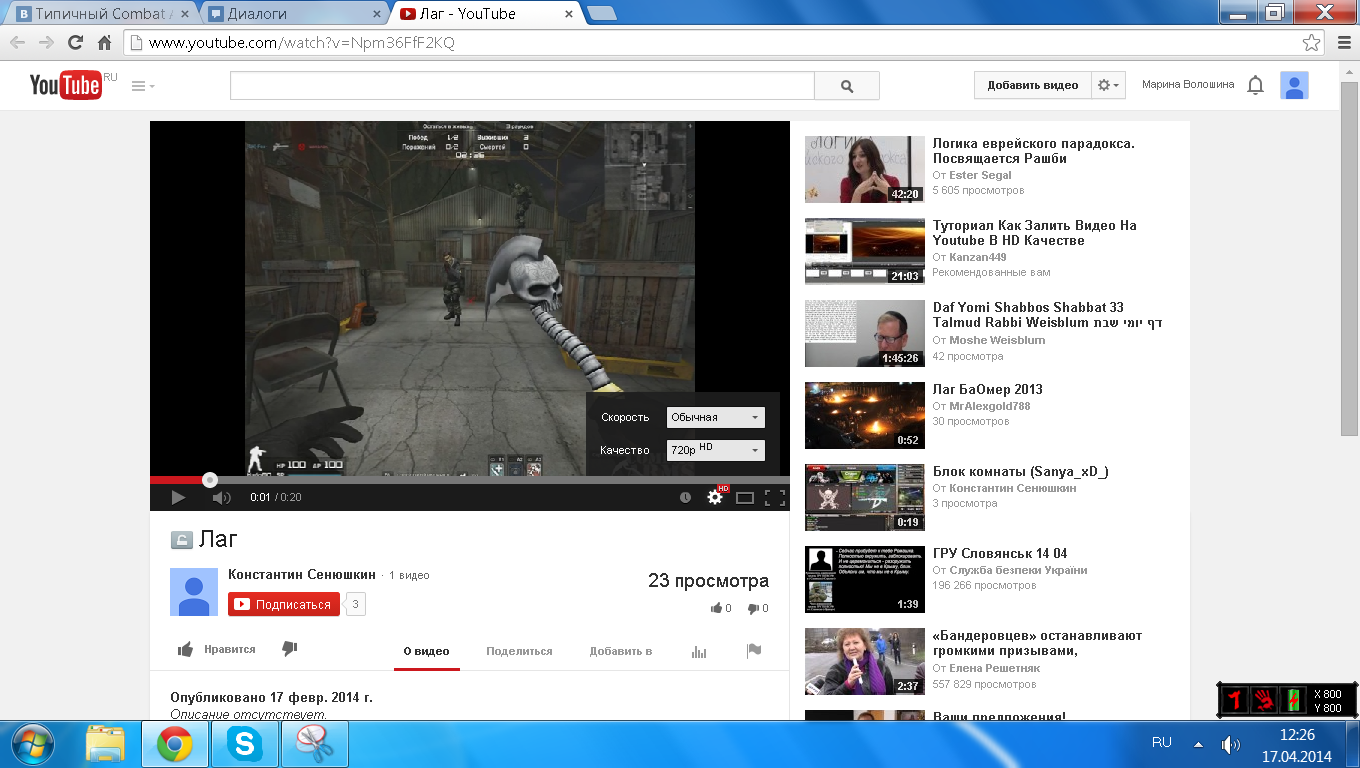Select the Поделиться tab

point(519,651)
